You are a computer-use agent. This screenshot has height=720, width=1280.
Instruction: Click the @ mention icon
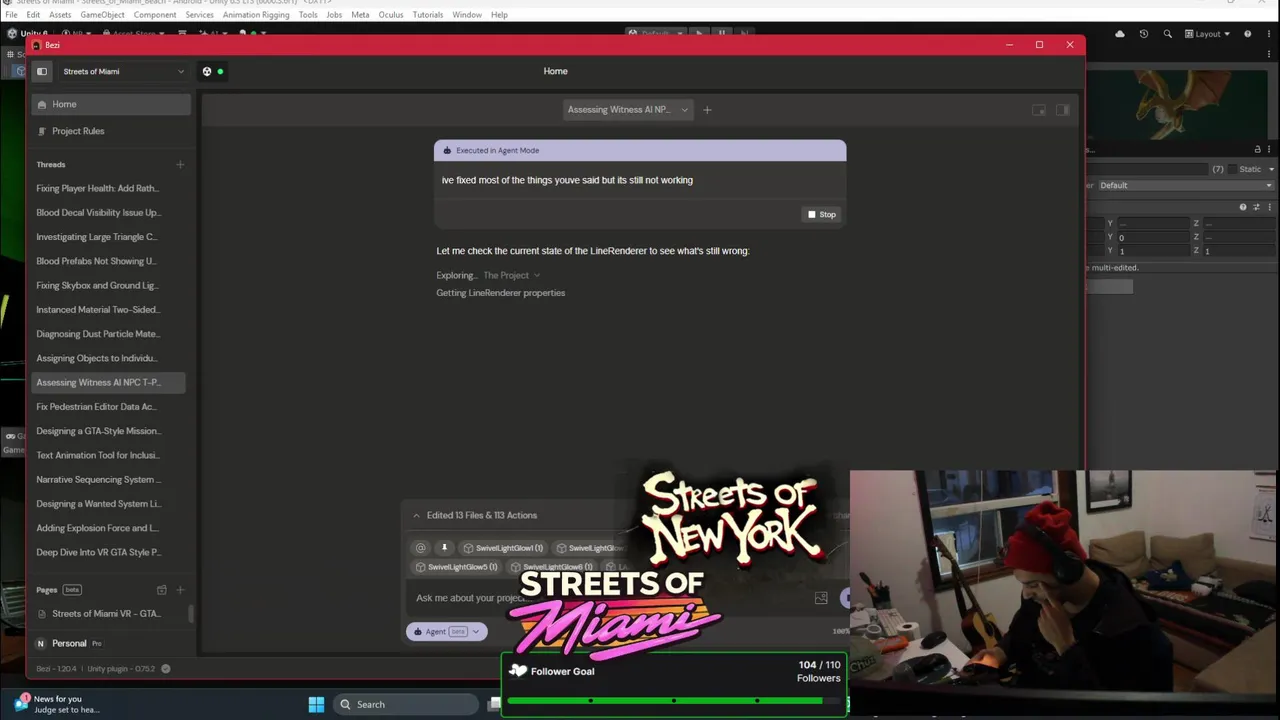[420, 548]
